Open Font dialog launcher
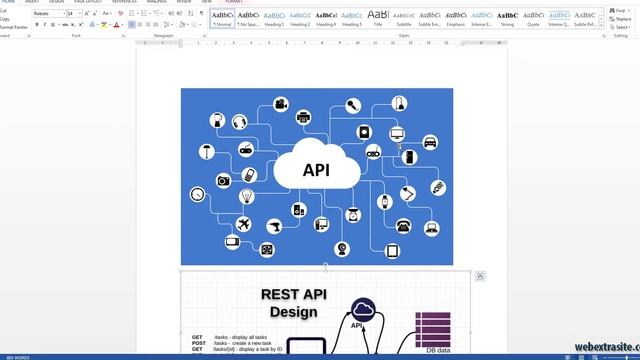Screen dimensions: 640x360 [x=123, y=36]
